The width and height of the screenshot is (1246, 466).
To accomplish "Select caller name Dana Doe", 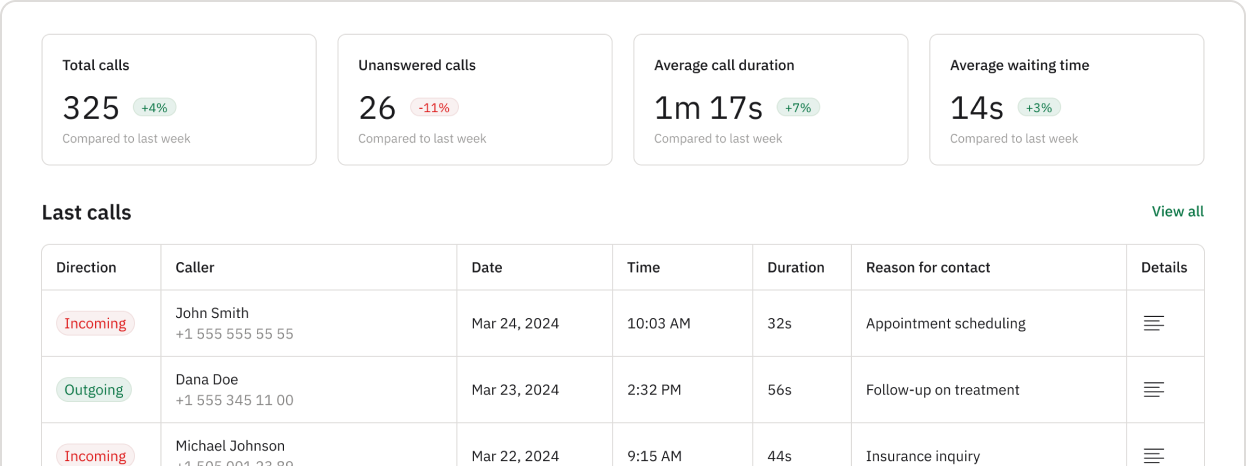I will point(207,380).
